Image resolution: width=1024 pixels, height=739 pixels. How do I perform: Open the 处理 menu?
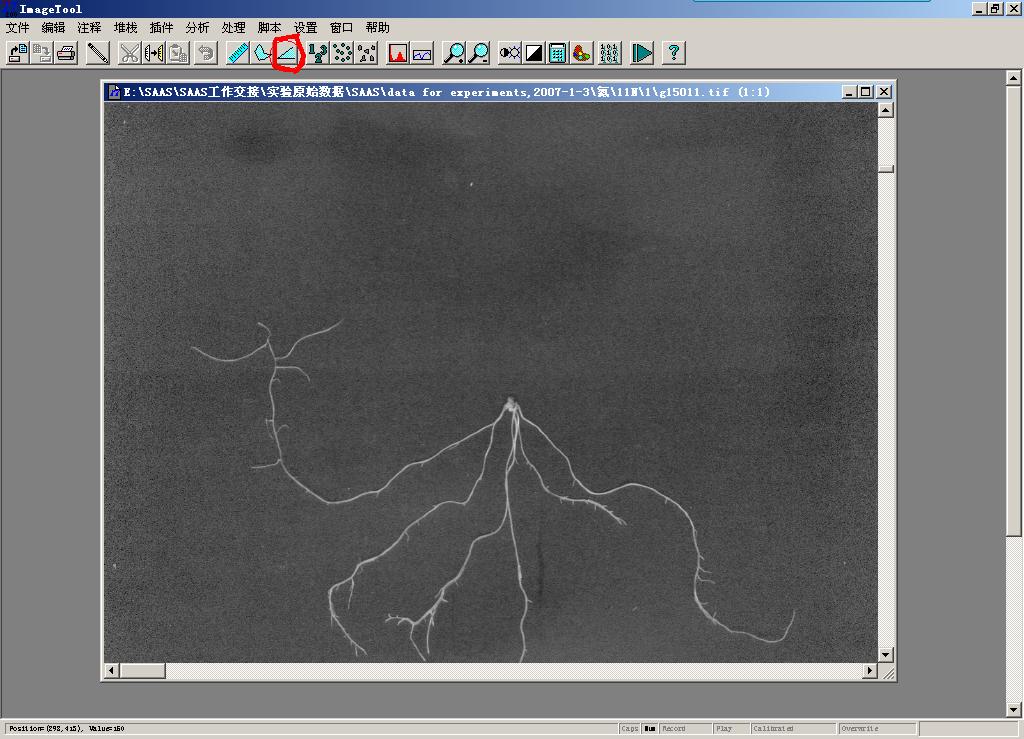click(233, 27)
